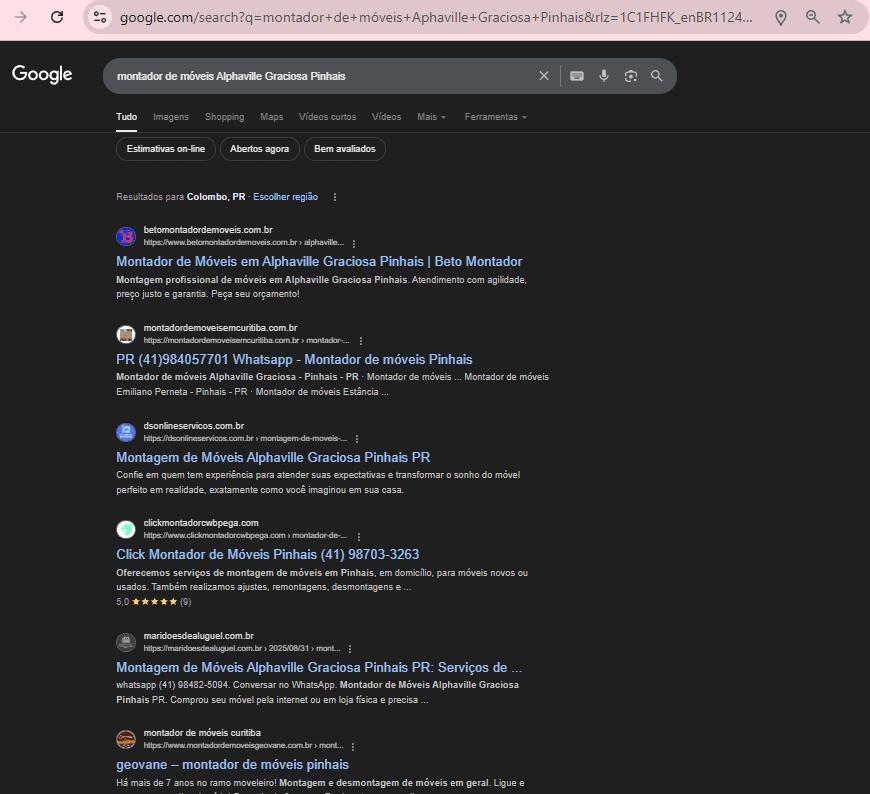Click inside the search query input field
This screenshot has width=870, height=794.
(x=300, y=75)
